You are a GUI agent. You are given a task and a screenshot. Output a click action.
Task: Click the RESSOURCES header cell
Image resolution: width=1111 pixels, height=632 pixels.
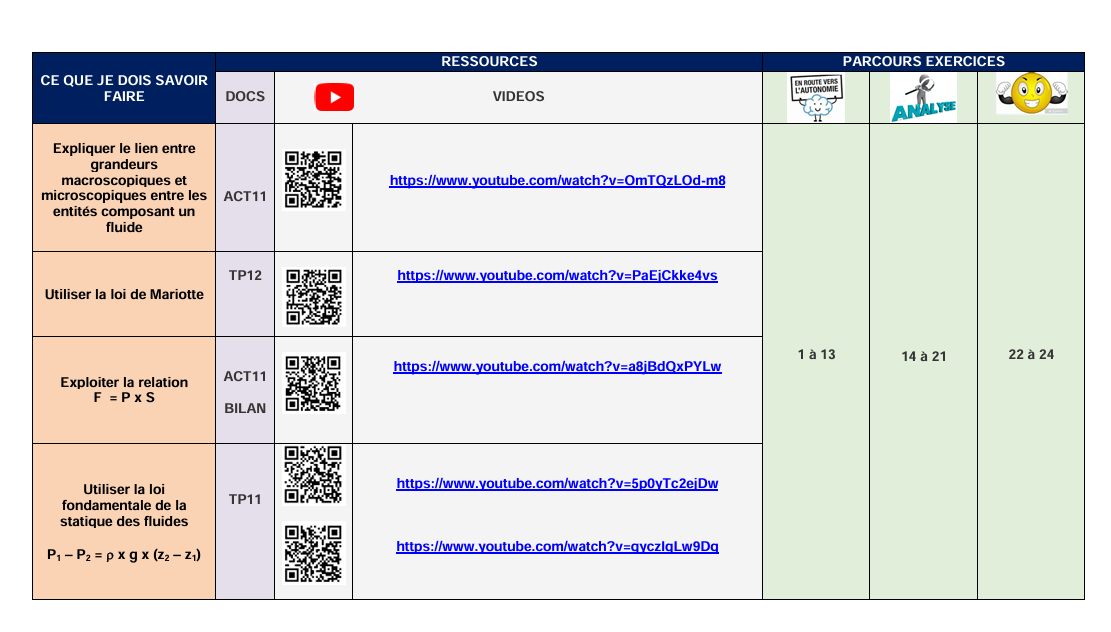tap(489, 62)
